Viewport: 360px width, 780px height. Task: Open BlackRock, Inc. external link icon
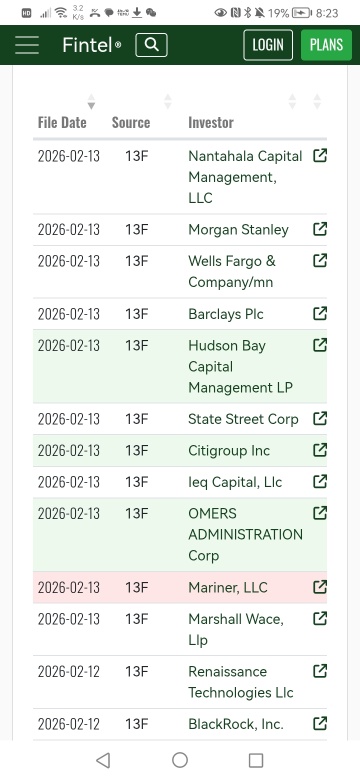click(x=320, y=723)
